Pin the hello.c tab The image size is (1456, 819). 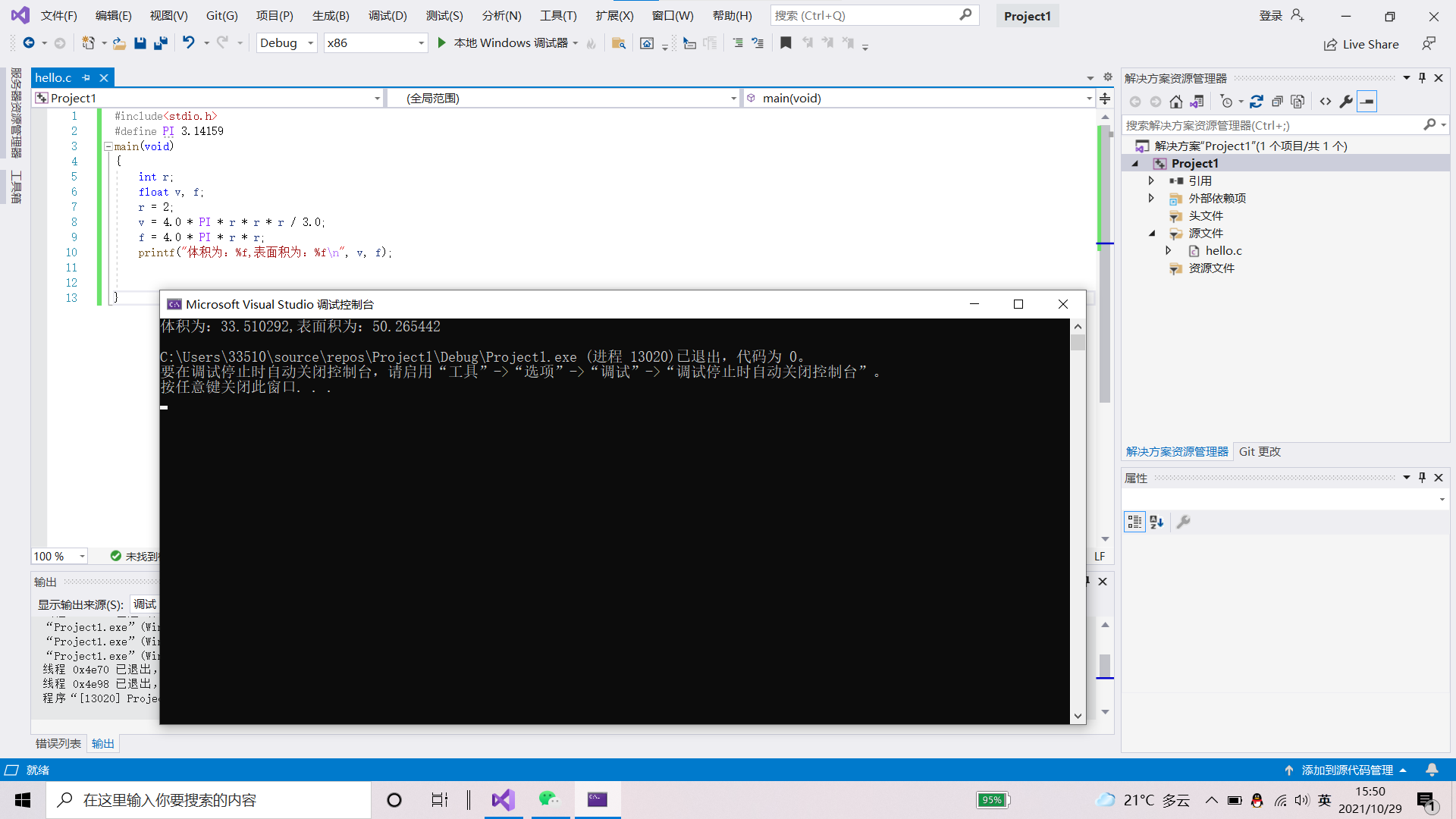click(86, 77)
